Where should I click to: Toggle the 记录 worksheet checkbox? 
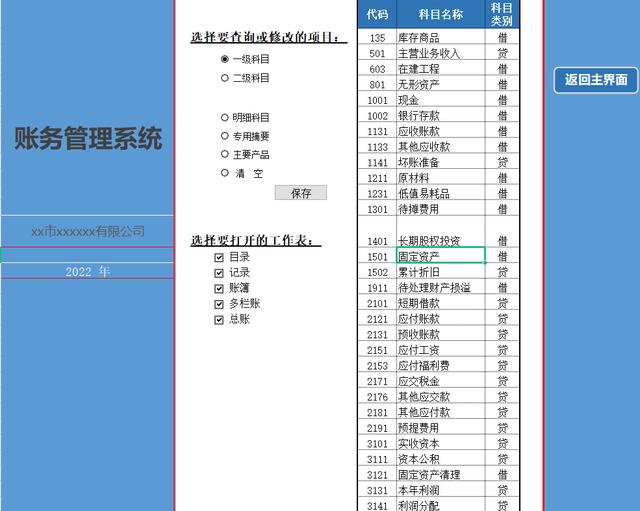click(219, 273)
